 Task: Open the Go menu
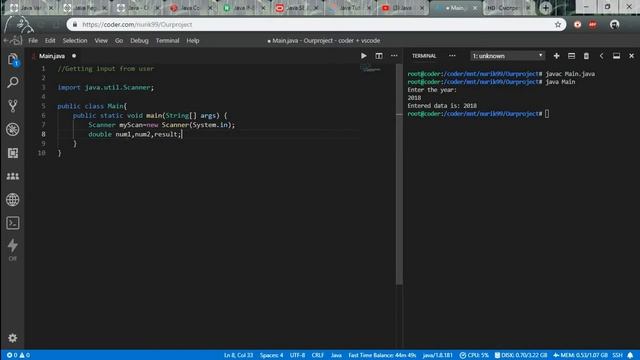[x=119, y=40]
